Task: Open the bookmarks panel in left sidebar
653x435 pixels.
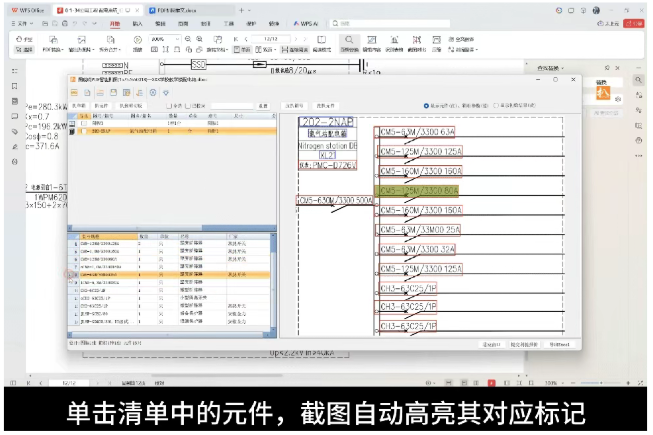Action: tap(15, 86)
